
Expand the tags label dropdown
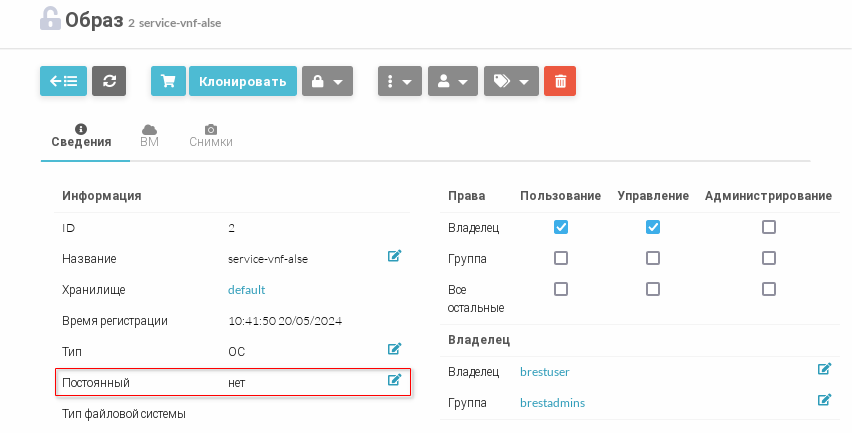pyautogui.click(x=511, y=82)
